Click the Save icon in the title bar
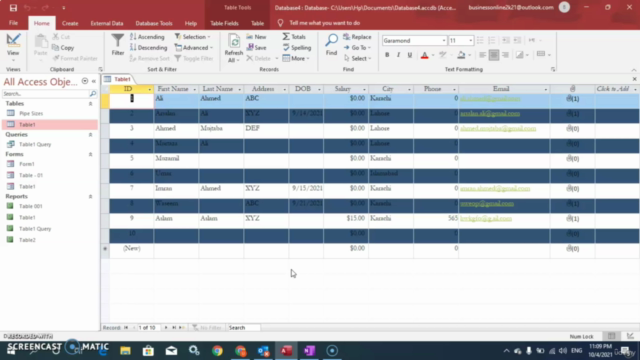Image resolution: width=640 pixels, height=360 pixels. tap(13, 8)
